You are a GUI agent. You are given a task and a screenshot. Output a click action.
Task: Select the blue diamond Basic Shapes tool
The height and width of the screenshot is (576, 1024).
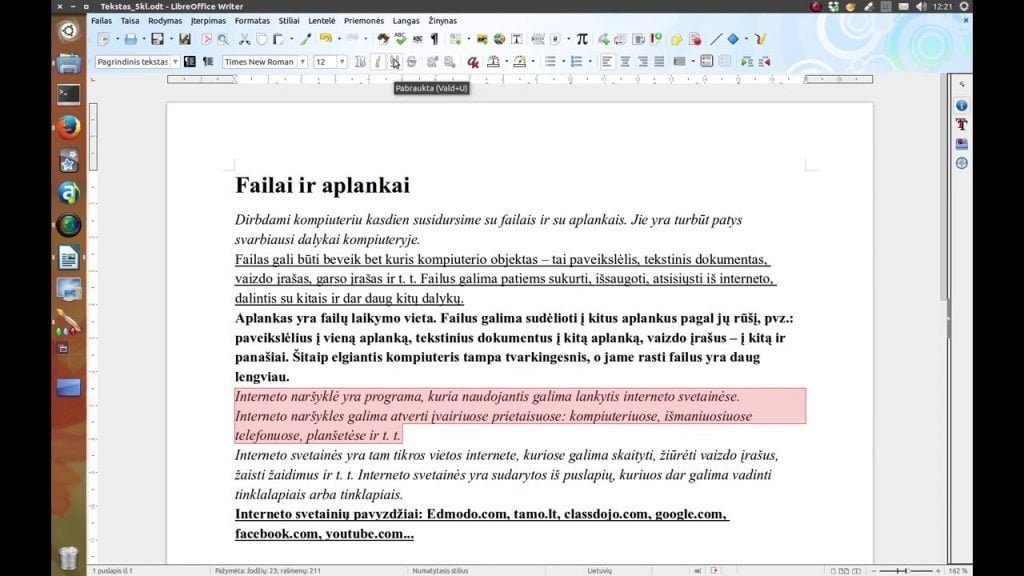[733, 40]
